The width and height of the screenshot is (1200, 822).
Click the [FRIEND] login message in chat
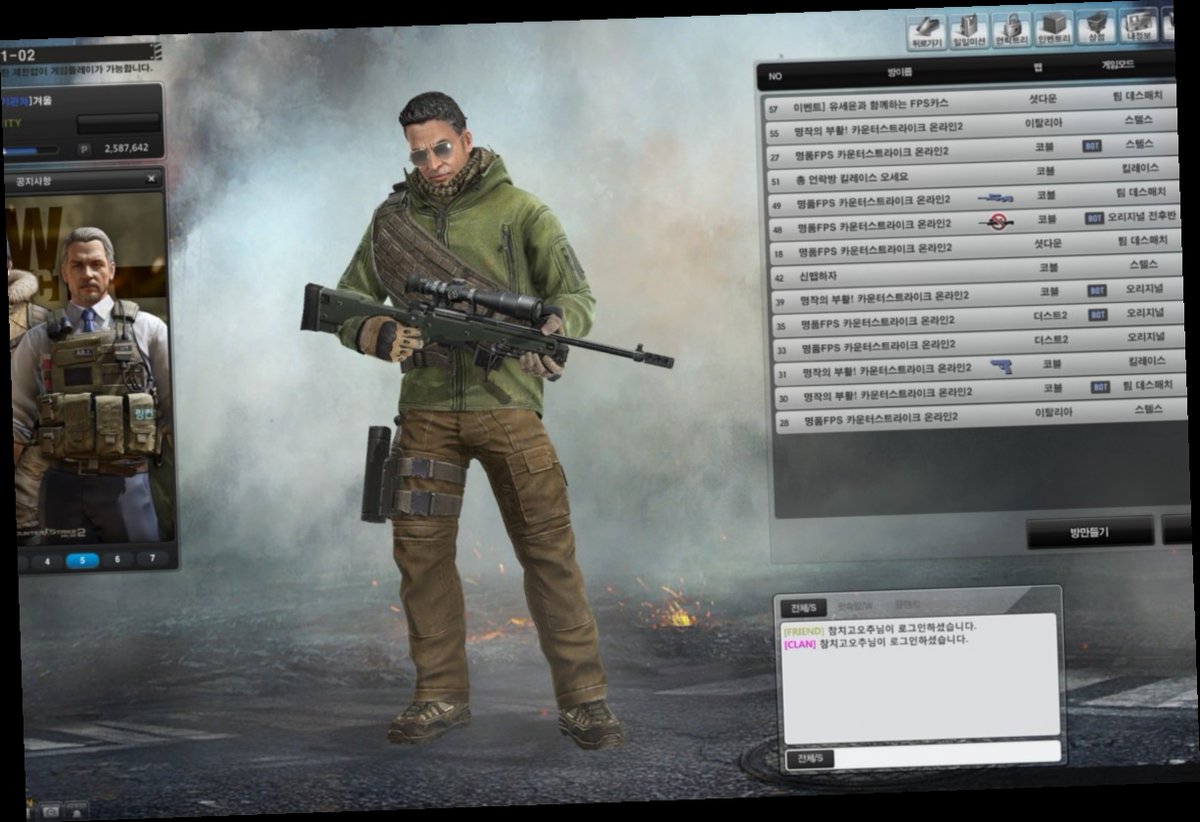(880, 628)
